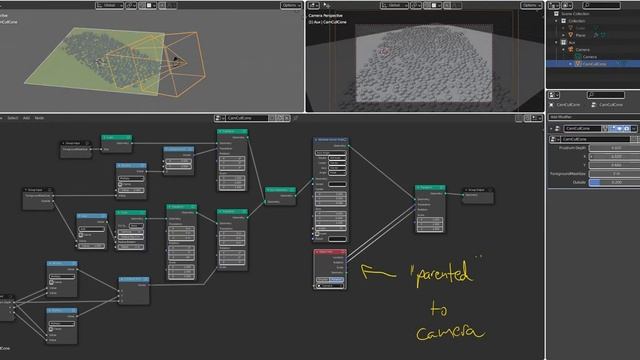This screenshot has height=360, width=640.
Task: Open Outliner display mode dropdown
Action: point(567,5)
